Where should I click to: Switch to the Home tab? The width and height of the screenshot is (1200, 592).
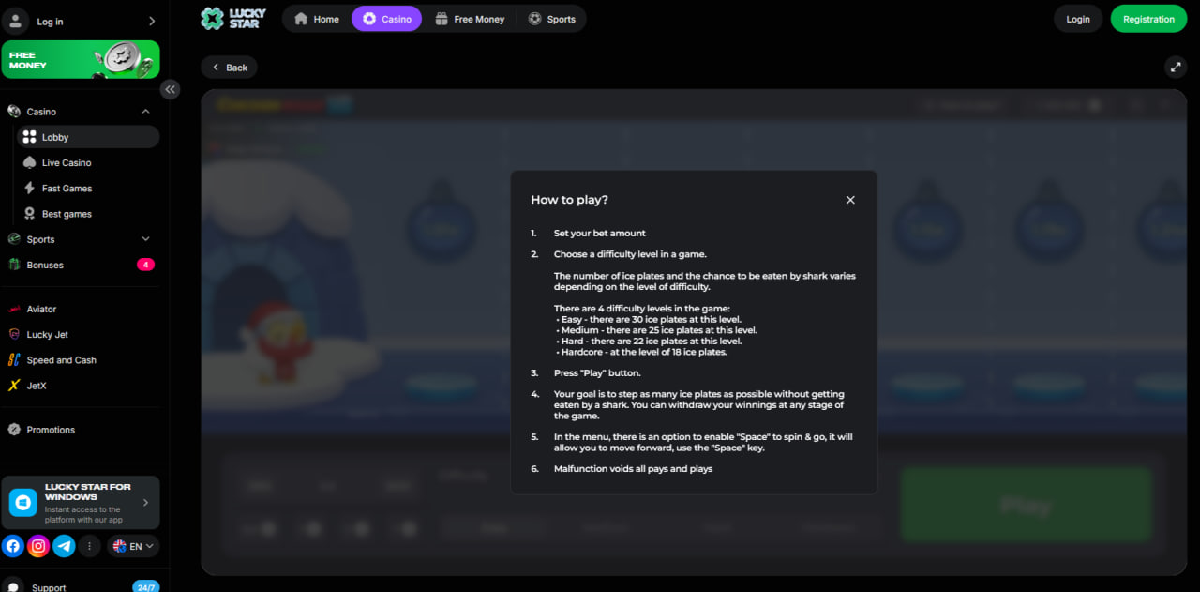[x=317, y=18]
